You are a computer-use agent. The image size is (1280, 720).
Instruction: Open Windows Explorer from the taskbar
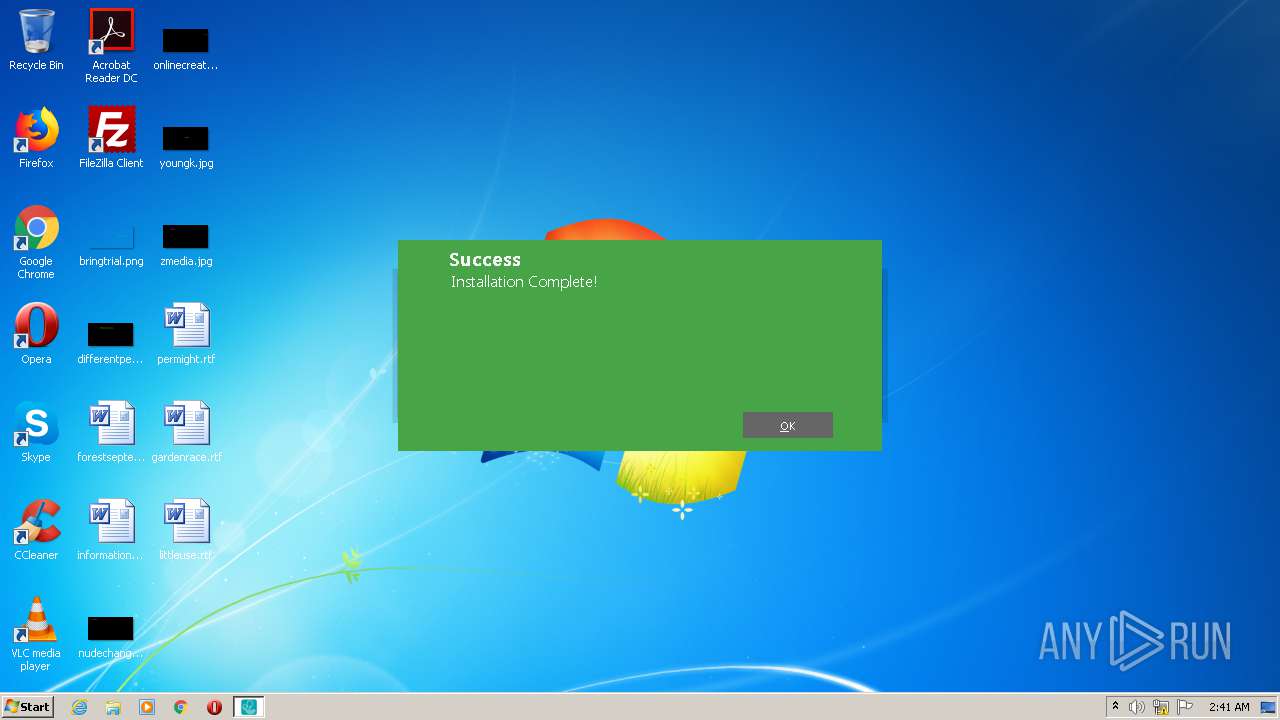click(x=113, y=707)
